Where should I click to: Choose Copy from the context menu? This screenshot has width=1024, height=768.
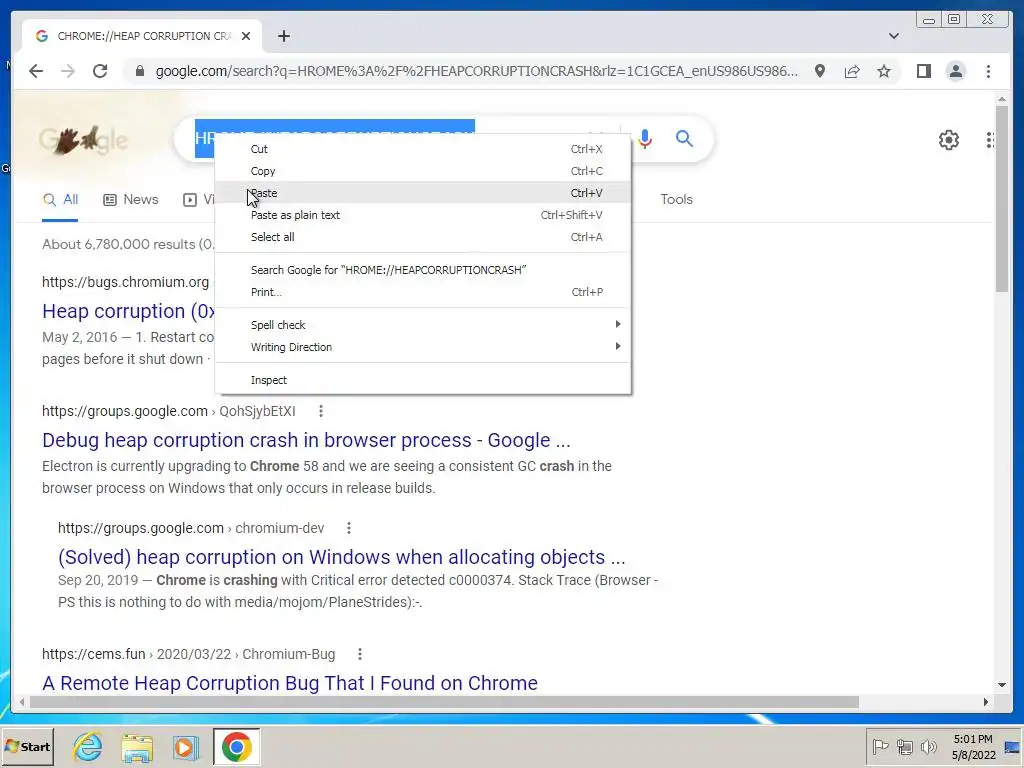tap(423, 171)
